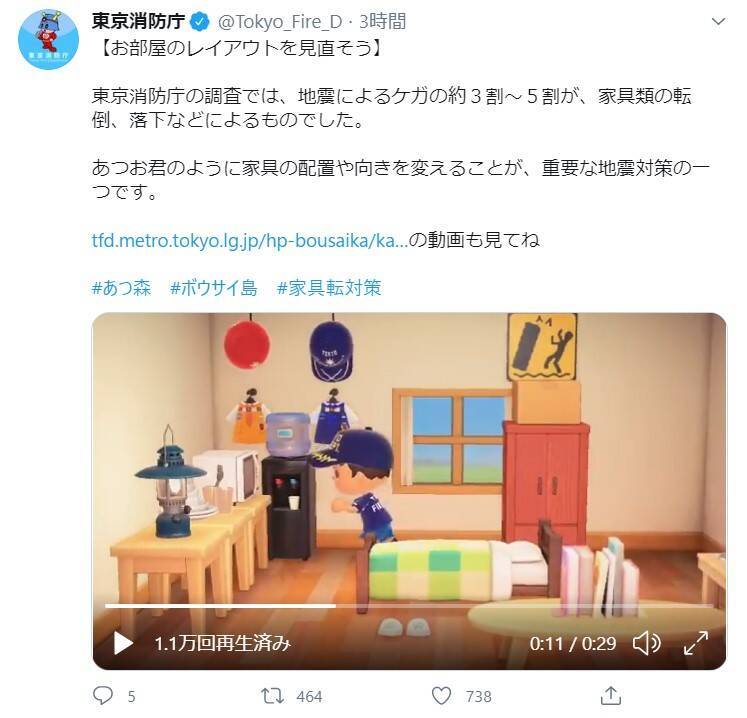Image resolution: width=747 pixels, height=718 pixels.
Task: Open the #ボウサイ島 hashtag
Action: tap(213, 288)
